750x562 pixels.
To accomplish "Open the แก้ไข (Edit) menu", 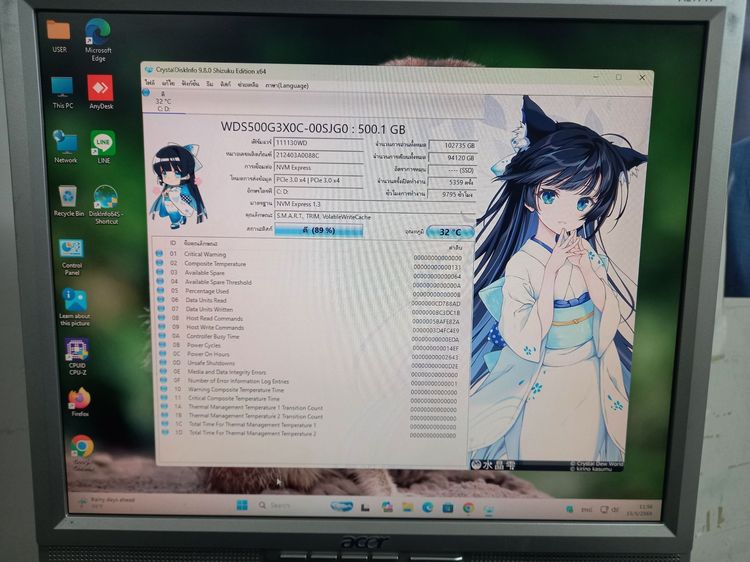I will click(x=168, y=83).
